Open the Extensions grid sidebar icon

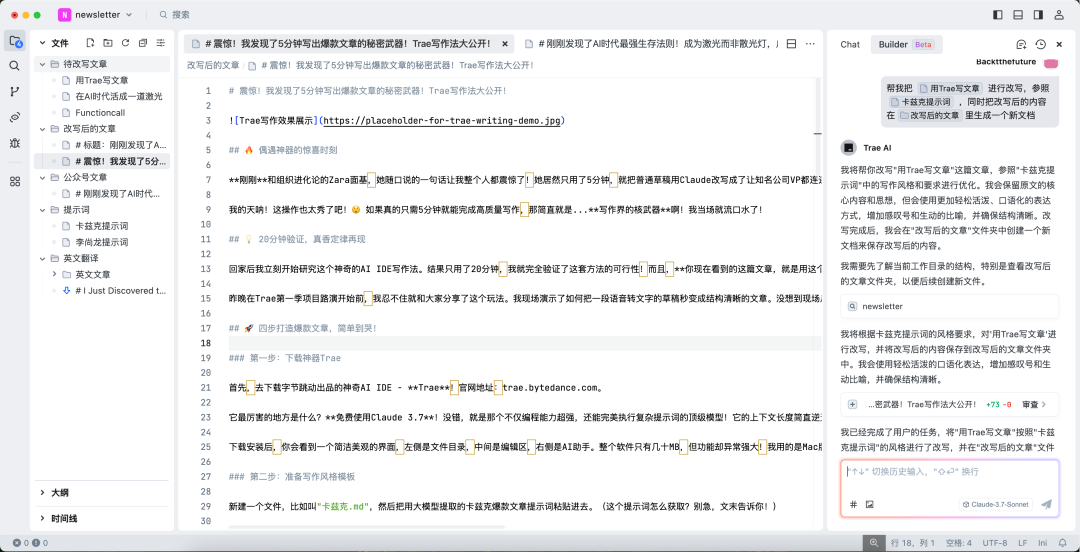[14, 181]
